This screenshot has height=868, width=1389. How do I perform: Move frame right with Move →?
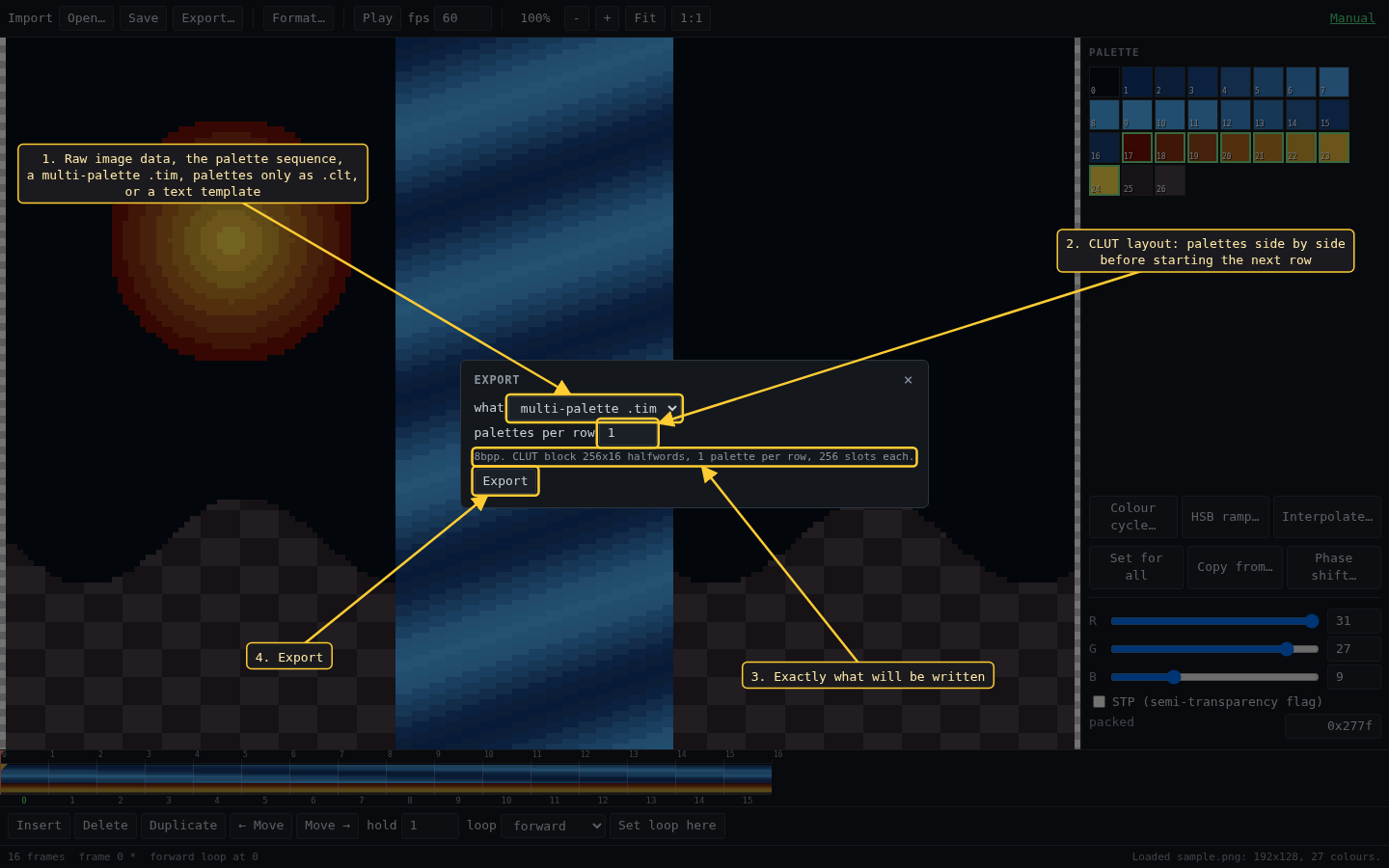click(327, 826)
